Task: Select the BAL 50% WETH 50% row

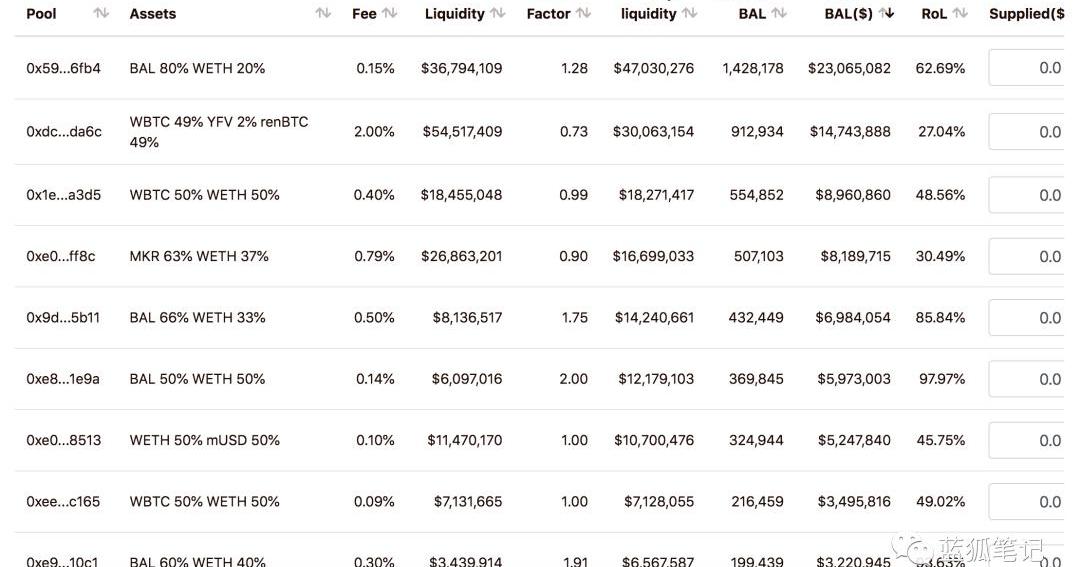Action: [x=197, y=379]
